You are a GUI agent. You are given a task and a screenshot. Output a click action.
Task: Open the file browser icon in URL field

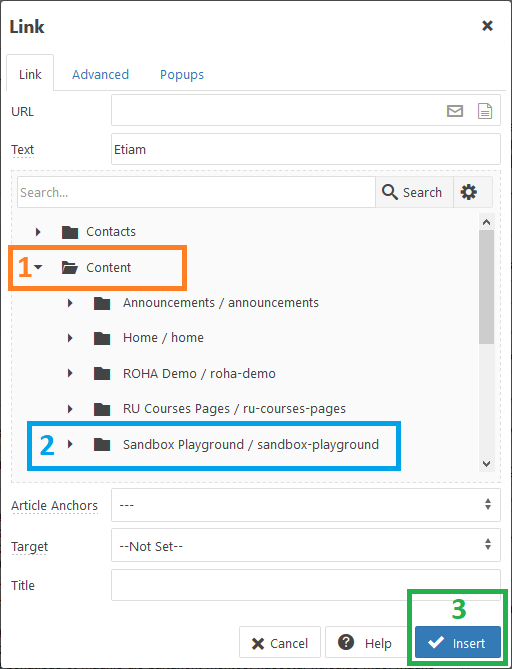pyautogui.click(x=485, y=111)
